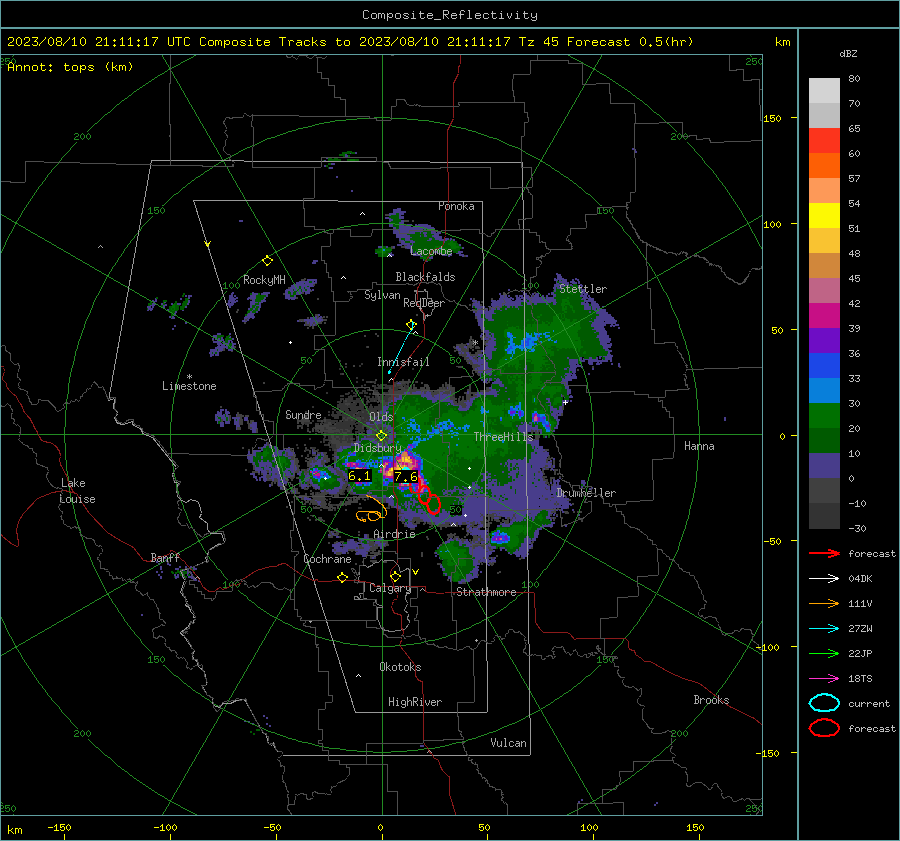
Task: Click the Stettler town label
Action: click(583, 289)
